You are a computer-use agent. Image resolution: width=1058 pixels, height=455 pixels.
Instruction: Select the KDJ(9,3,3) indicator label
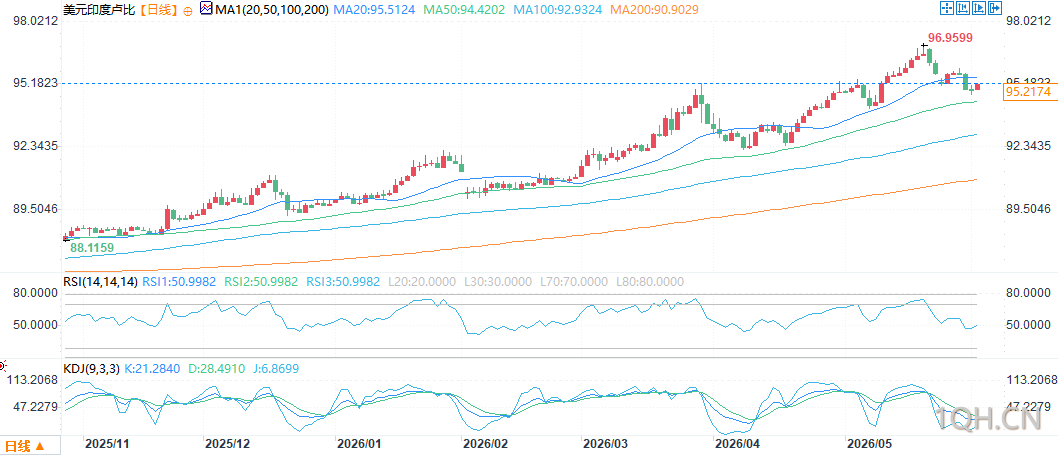point(91,369)
